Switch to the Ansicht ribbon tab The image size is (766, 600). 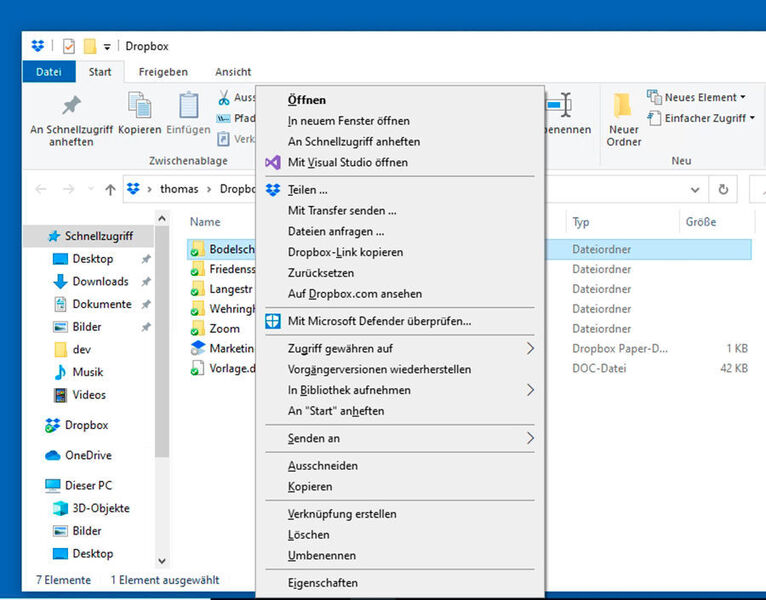[233, 72]
